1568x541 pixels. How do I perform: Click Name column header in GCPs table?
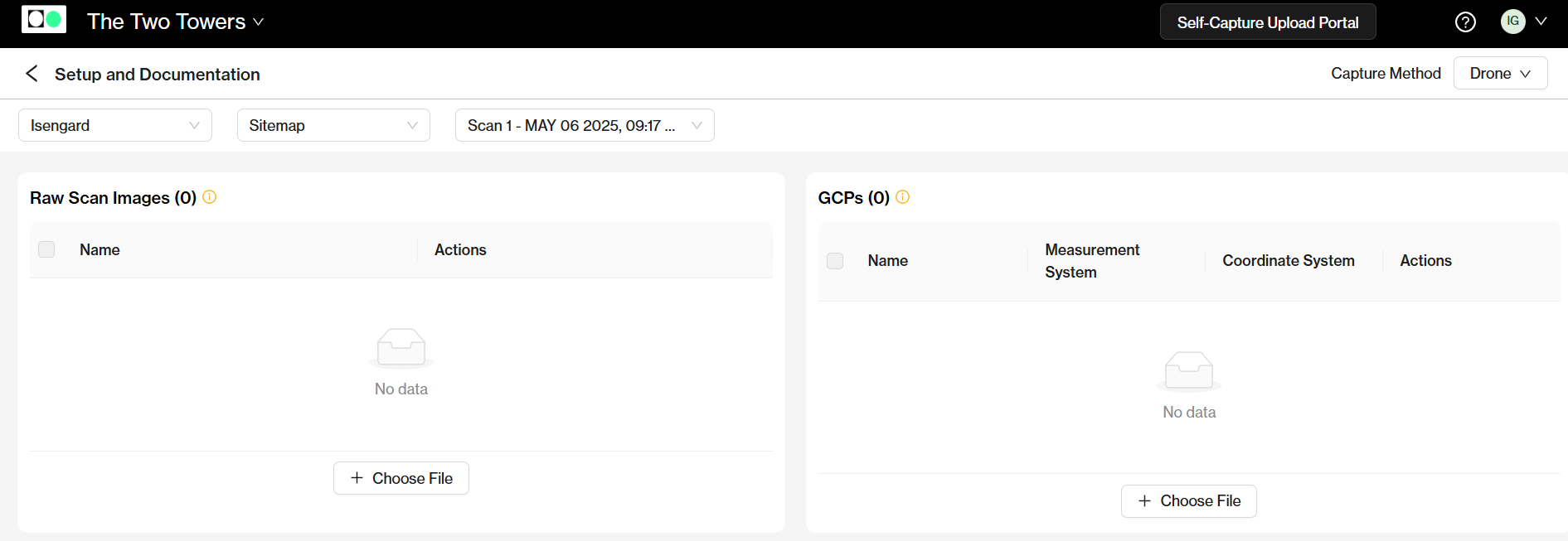tap(887, 261)
